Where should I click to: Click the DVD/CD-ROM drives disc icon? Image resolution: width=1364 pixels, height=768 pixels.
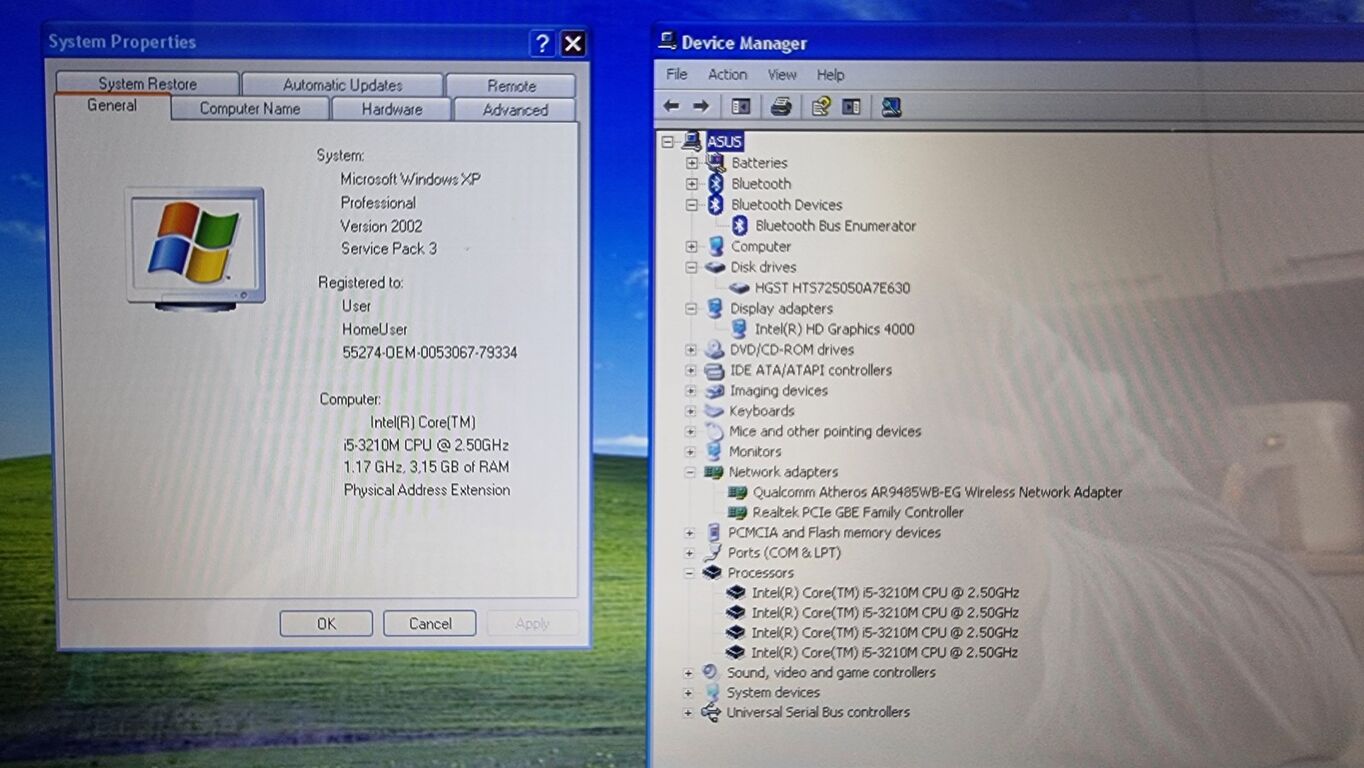click(714, 350)
